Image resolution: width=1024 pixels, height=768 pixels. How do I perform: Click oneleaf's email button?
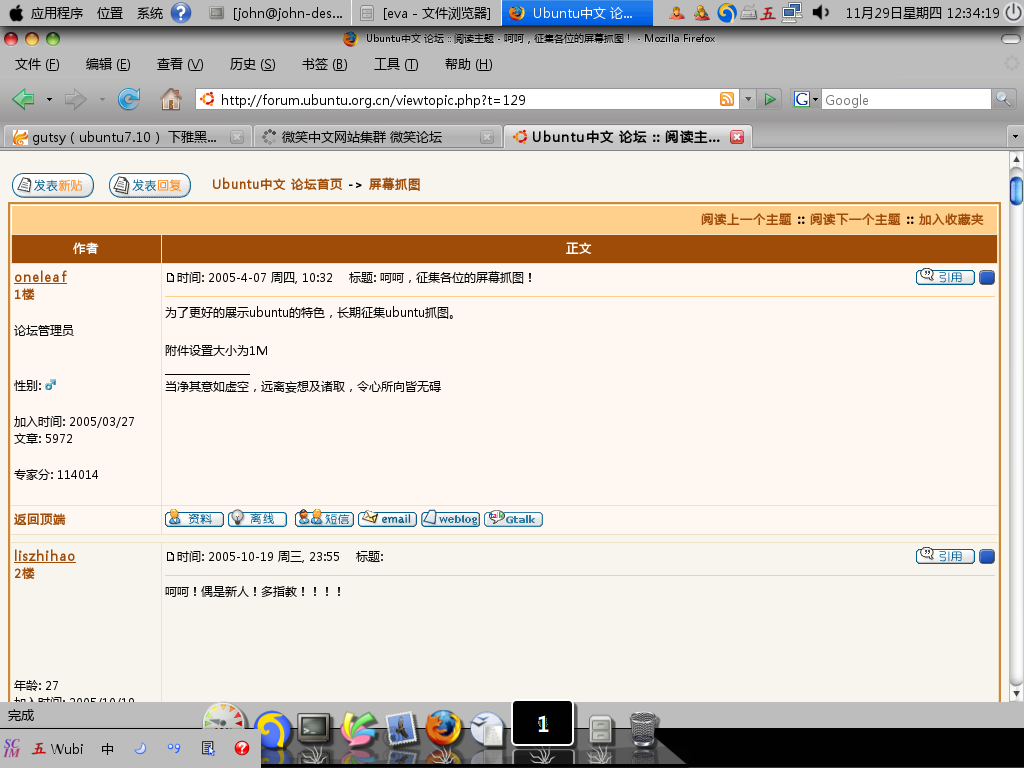[387, 519]
